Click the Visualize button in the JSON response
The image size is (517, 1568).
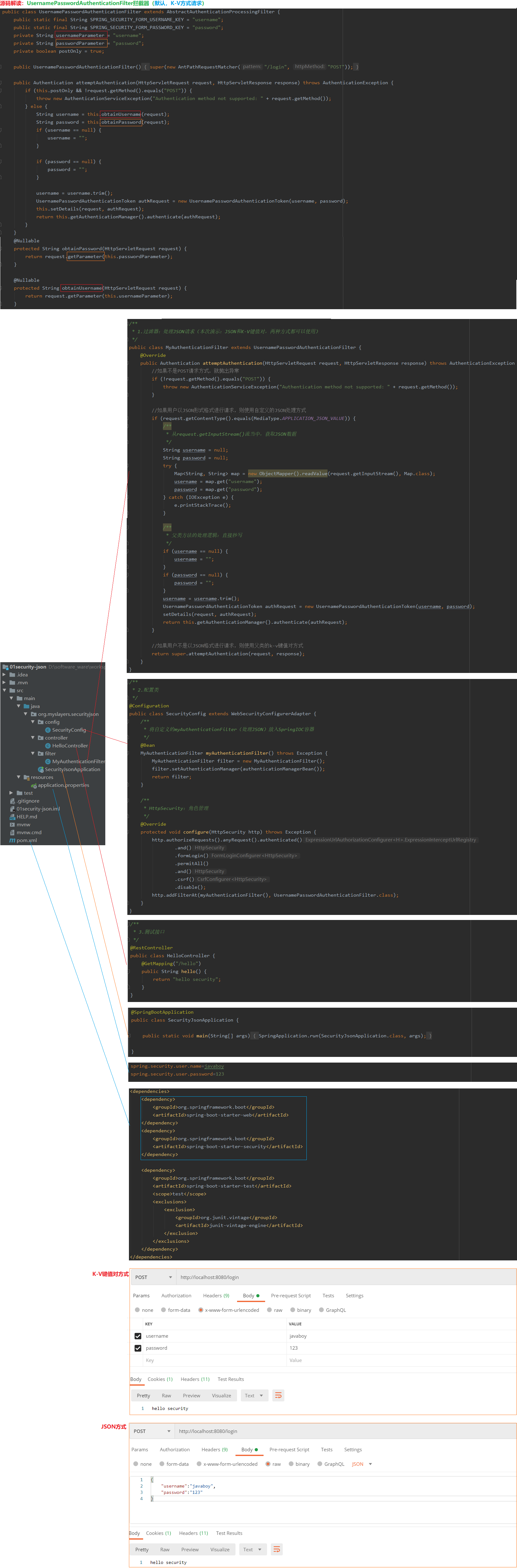click(220, 1550)
